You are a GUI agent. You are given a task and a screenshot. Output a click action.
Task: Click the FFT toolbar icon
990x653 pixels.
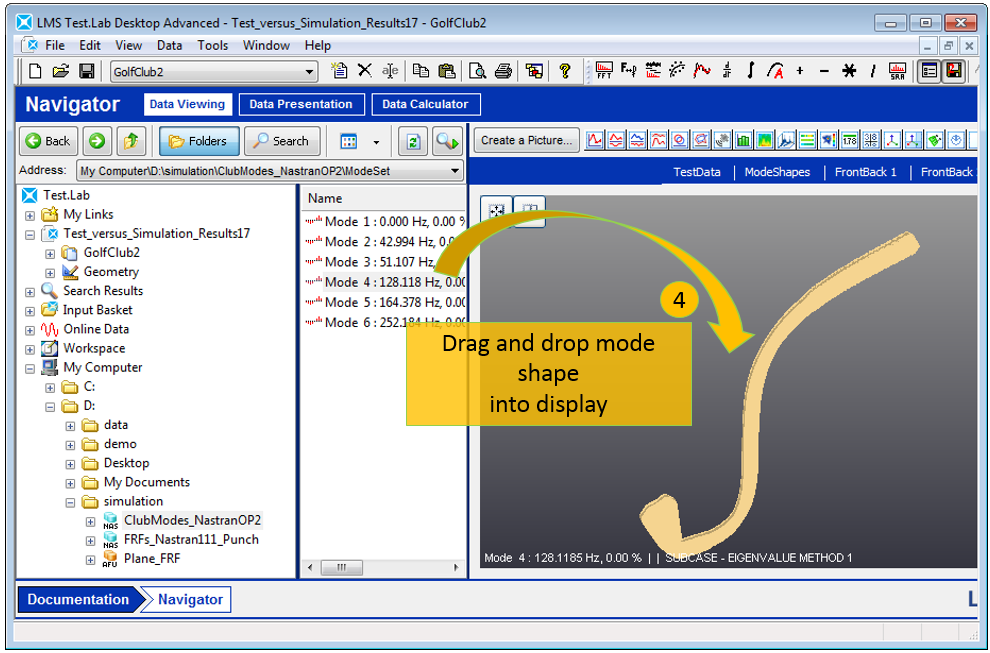click(x=604, y=71)
